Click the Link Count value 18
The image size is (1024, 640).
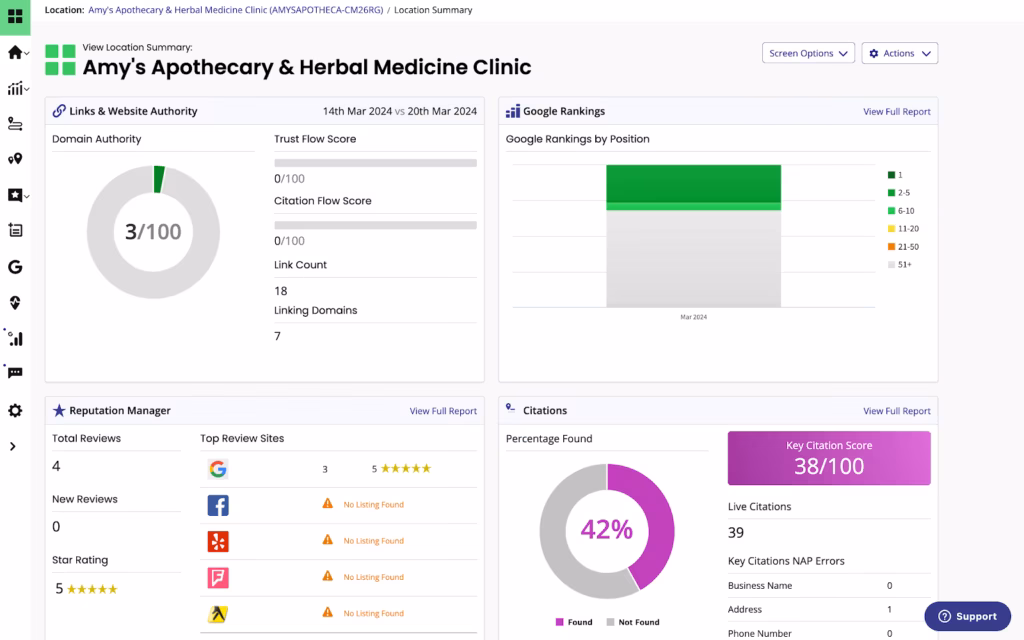(x=281, y=291)
